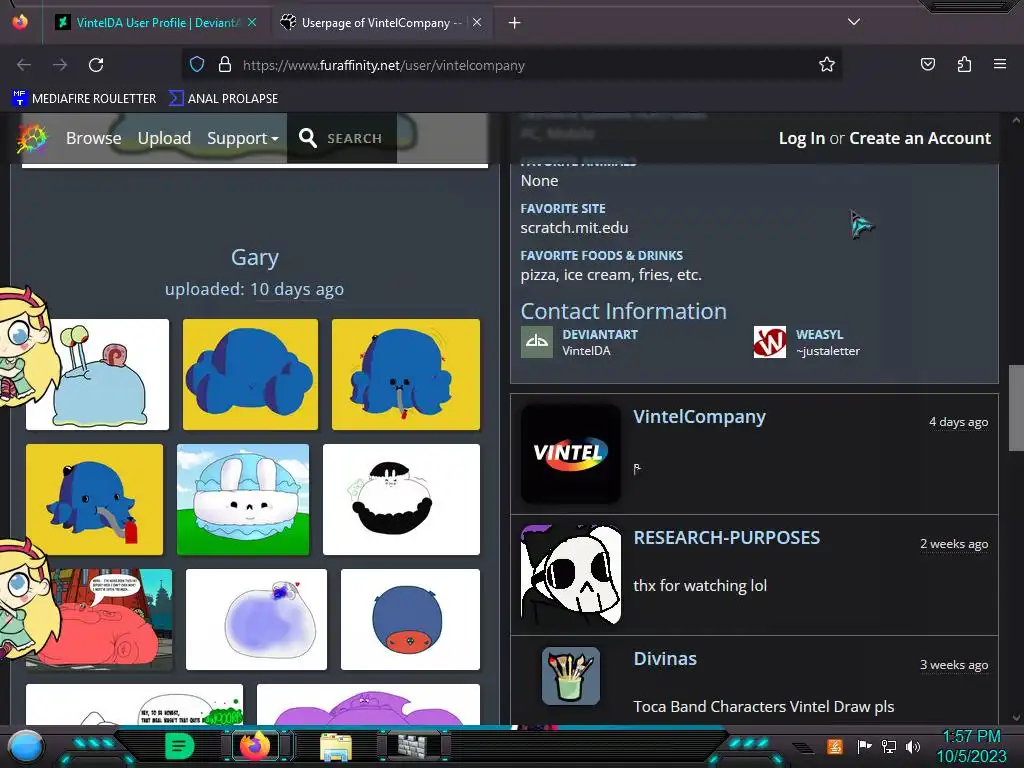The image size is (1024, 768).
Task: Close the VintelDA DeviantArt tab
Action: click(x=252, y=22)
